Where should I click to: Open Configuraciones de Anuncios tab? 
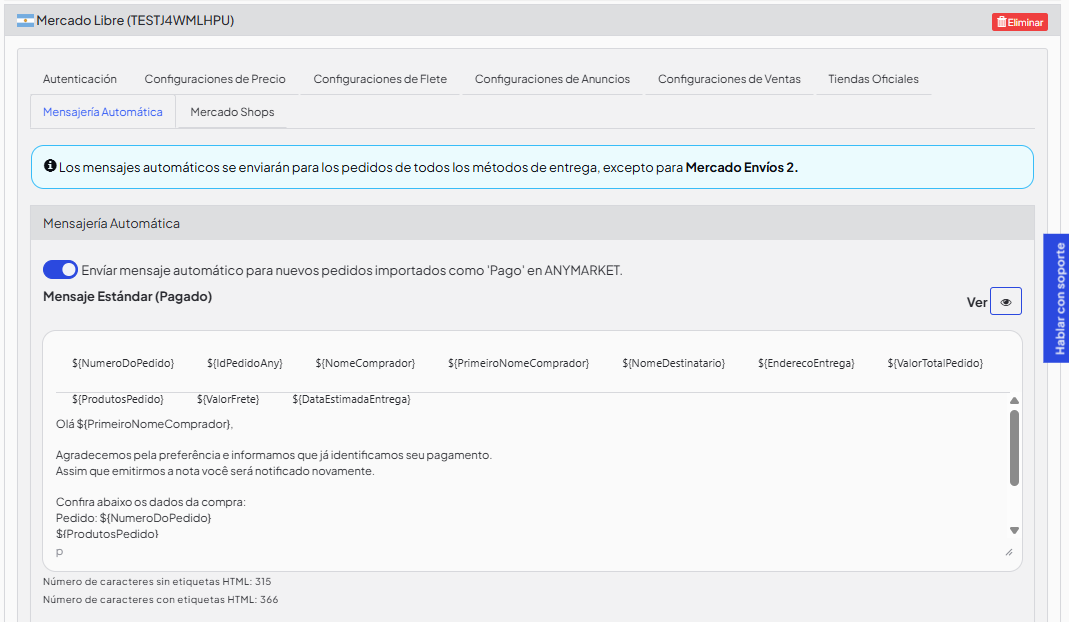coord(552,79)
